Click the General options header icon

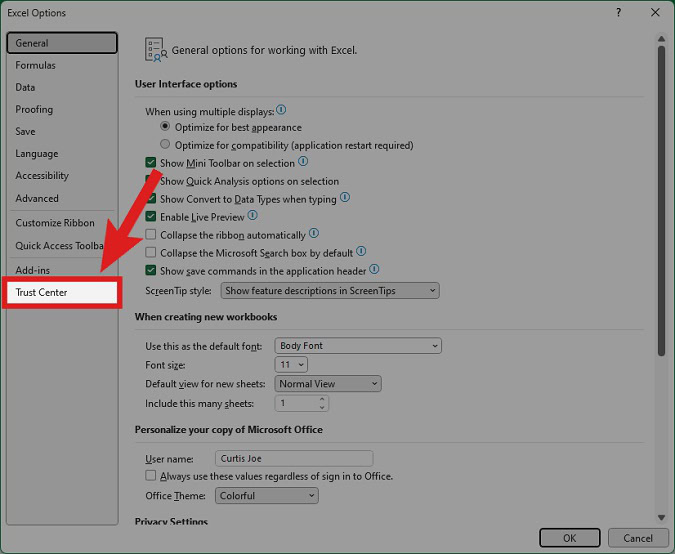point(155,50)
